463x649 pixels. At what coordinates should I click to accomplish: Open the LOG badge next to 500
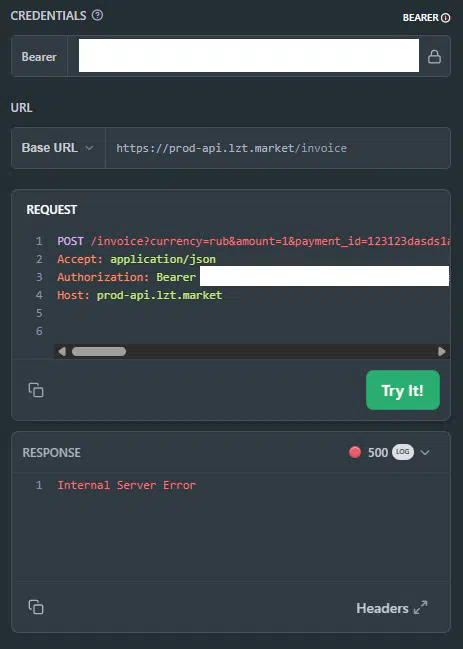[x=403, y=452]
